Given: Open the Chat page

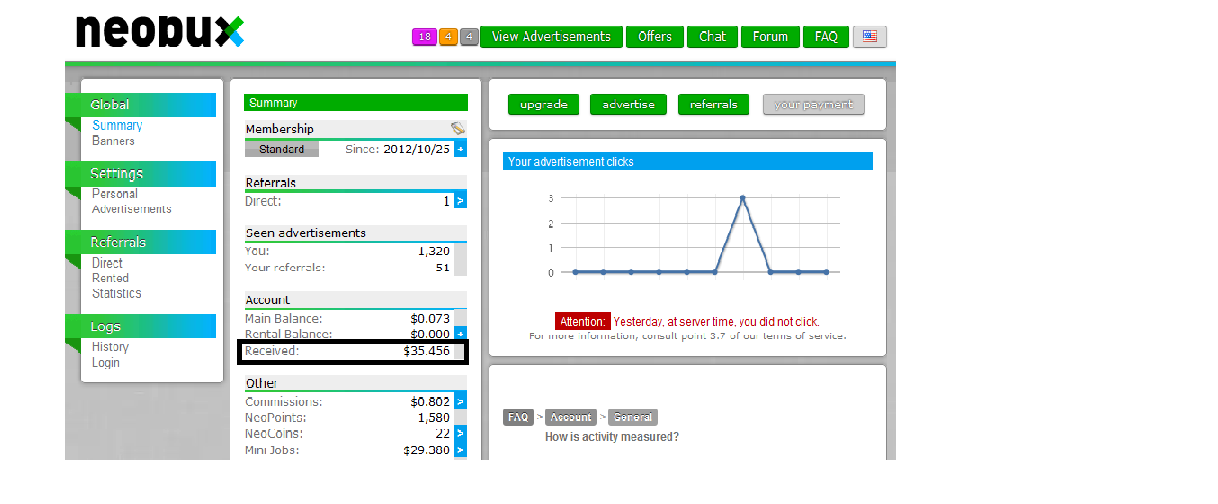Looking at the screenshot, I should [x=712, y=37].
